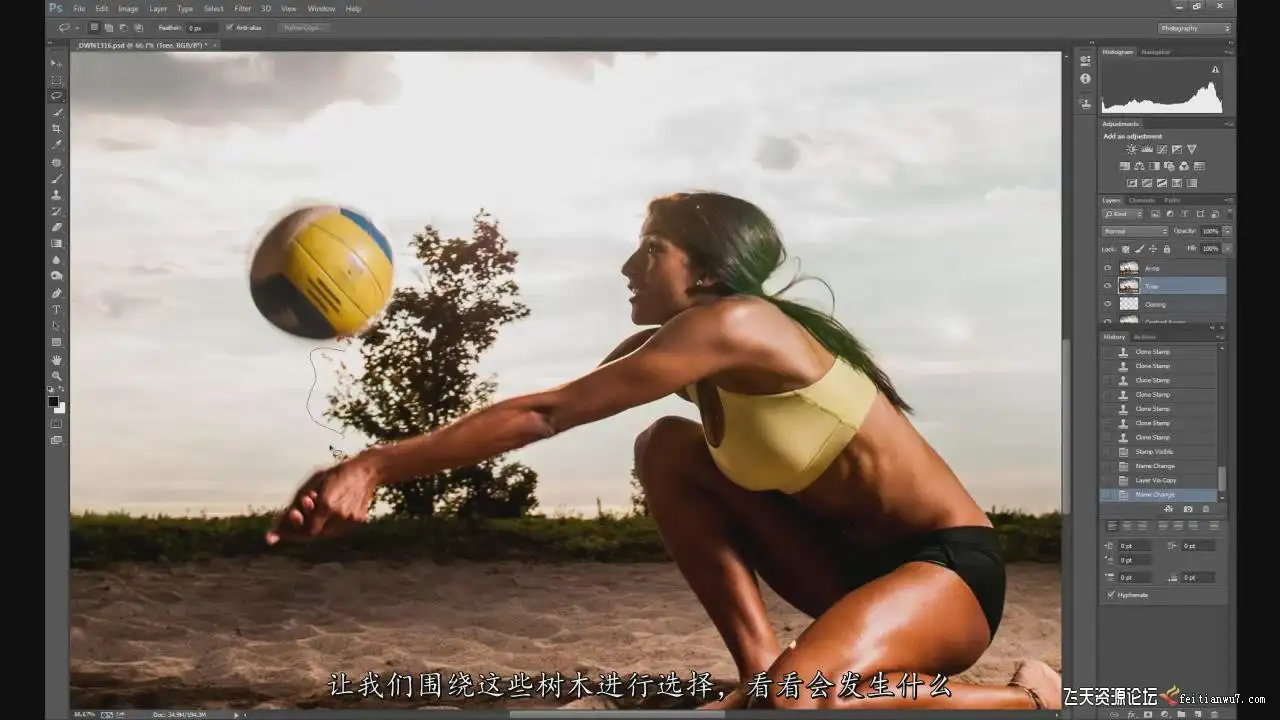
Task: Click the History panel scrollbar thumb
Action: pyautogui.click(x=1221, y=479)
